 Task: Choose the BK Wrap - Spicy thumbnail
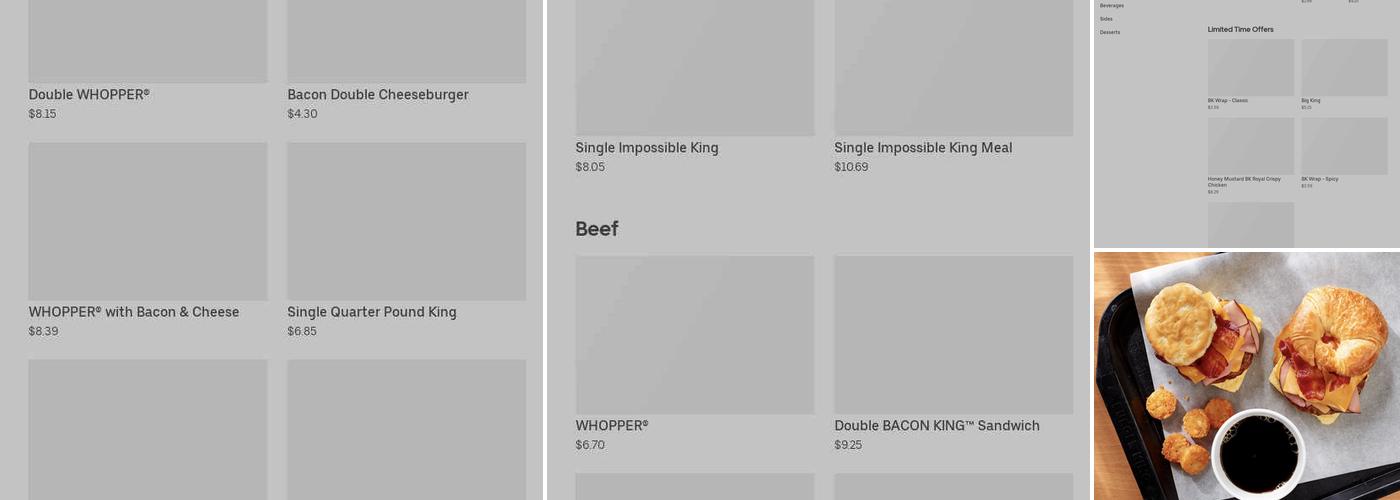[1344, 146]
